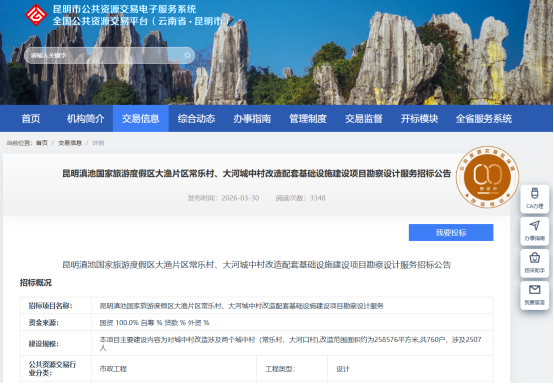Open the 首页 navigation tab
The width and height of the screenshot is (554, 384).
click(x=31, y=119)
